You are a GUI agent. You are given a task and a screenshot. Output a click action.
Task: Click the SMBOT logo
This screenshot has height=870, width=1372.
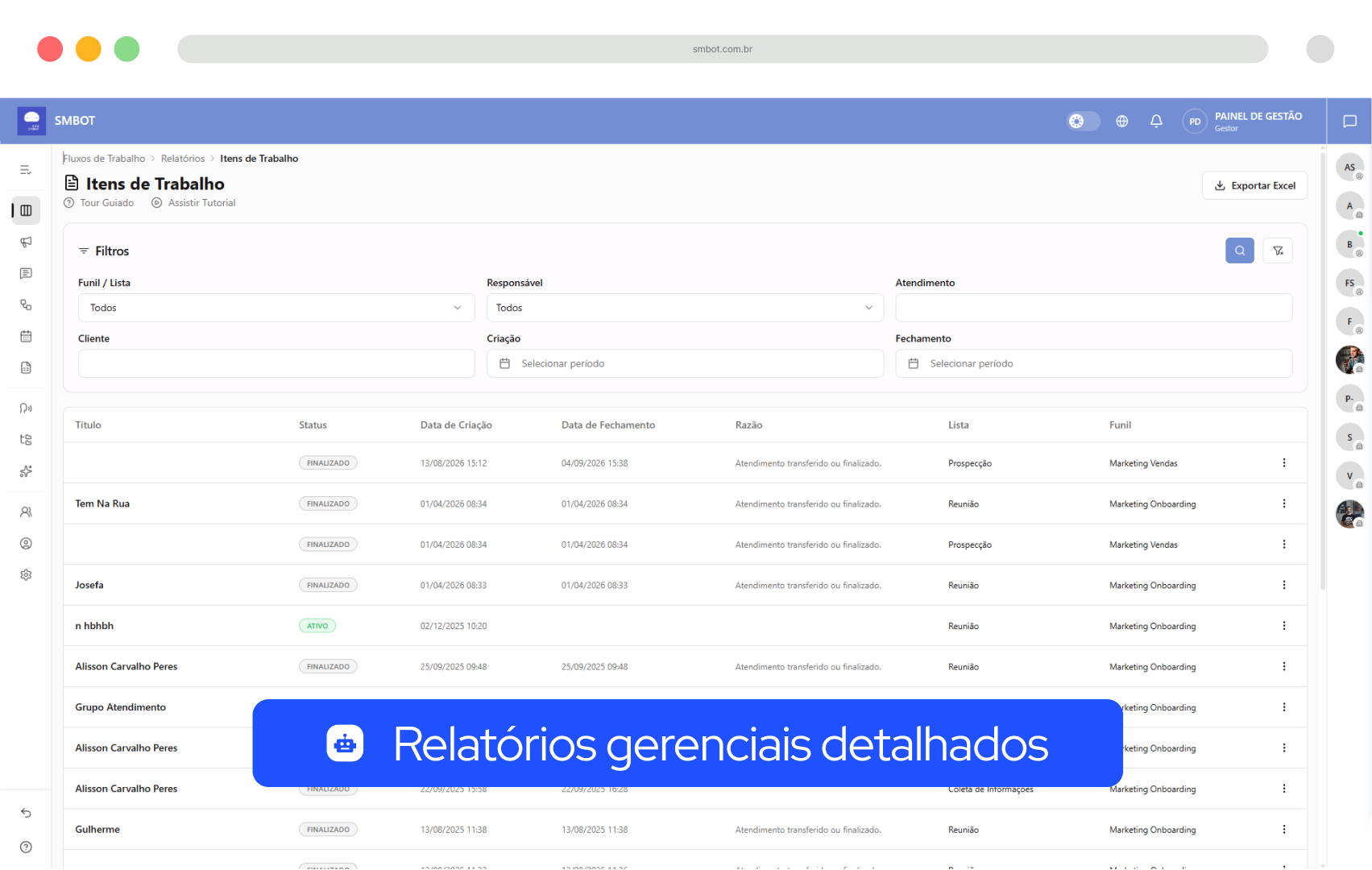pyautogui.click(x=31, y=121)
